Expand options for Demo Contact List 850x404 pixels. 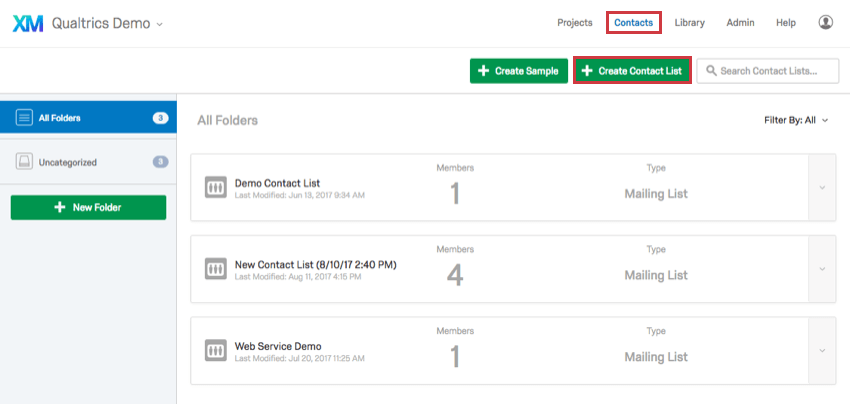point(822,188)
